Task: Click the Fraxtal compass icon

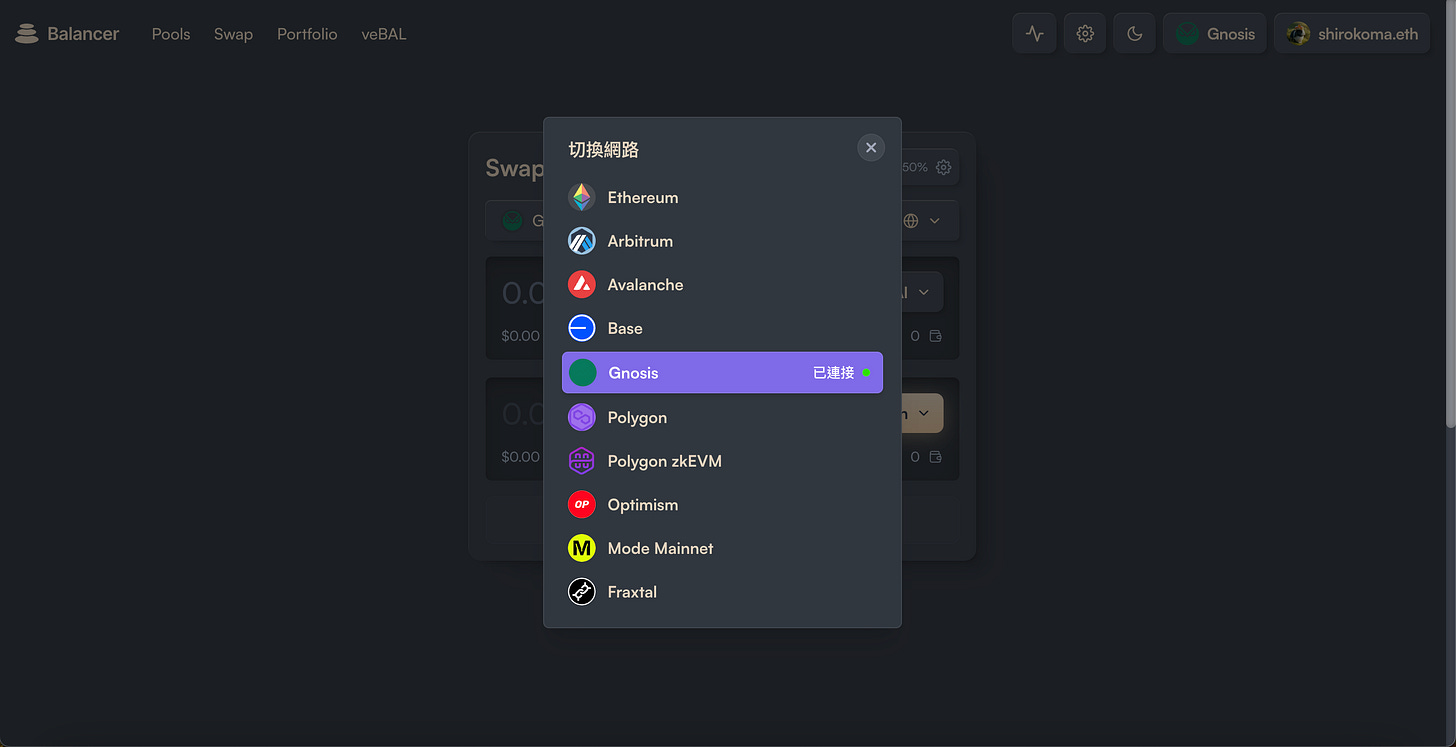Action: (x=581, y=591)
